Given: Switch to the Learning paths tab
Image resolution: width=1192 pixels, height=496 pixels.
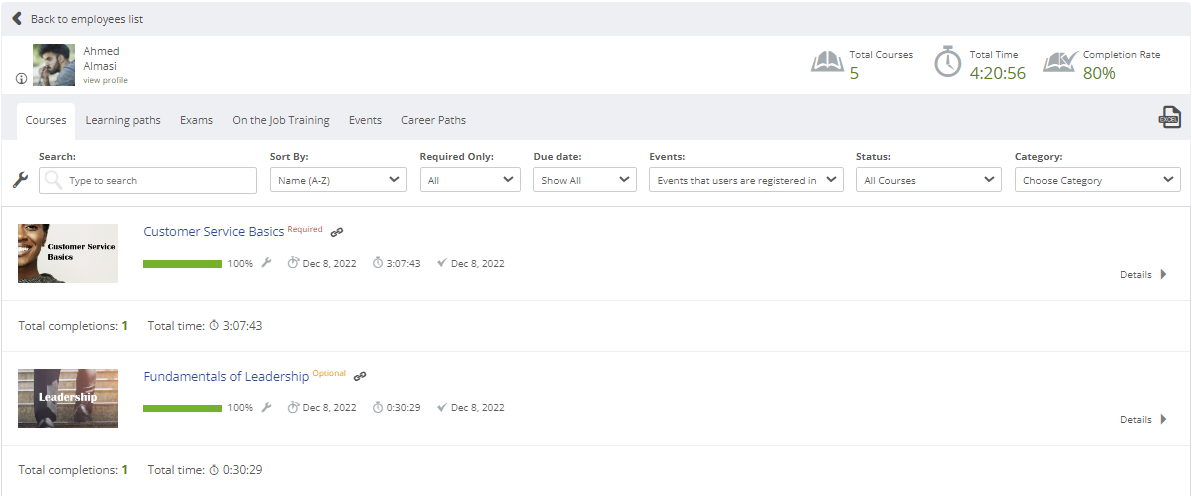Looking at the screenshot, I should [x=123, y=120].
